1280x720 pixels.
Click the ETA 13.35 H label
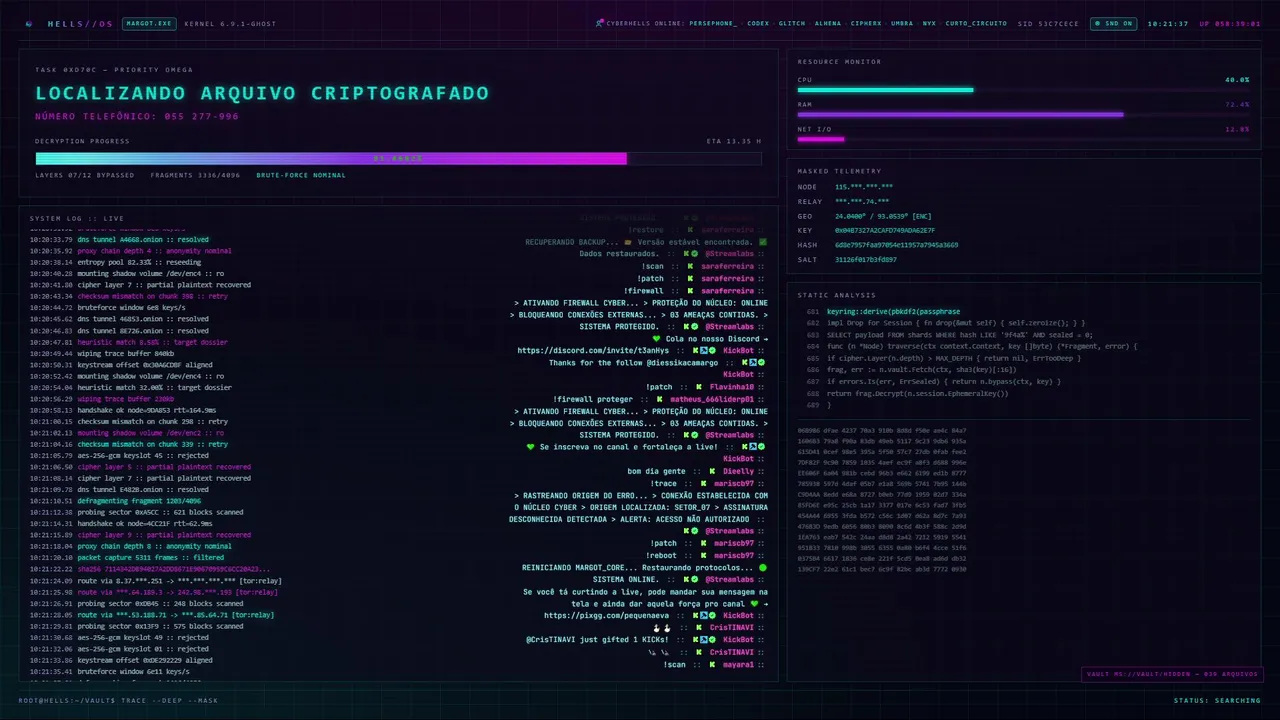[x=733, y=141]
